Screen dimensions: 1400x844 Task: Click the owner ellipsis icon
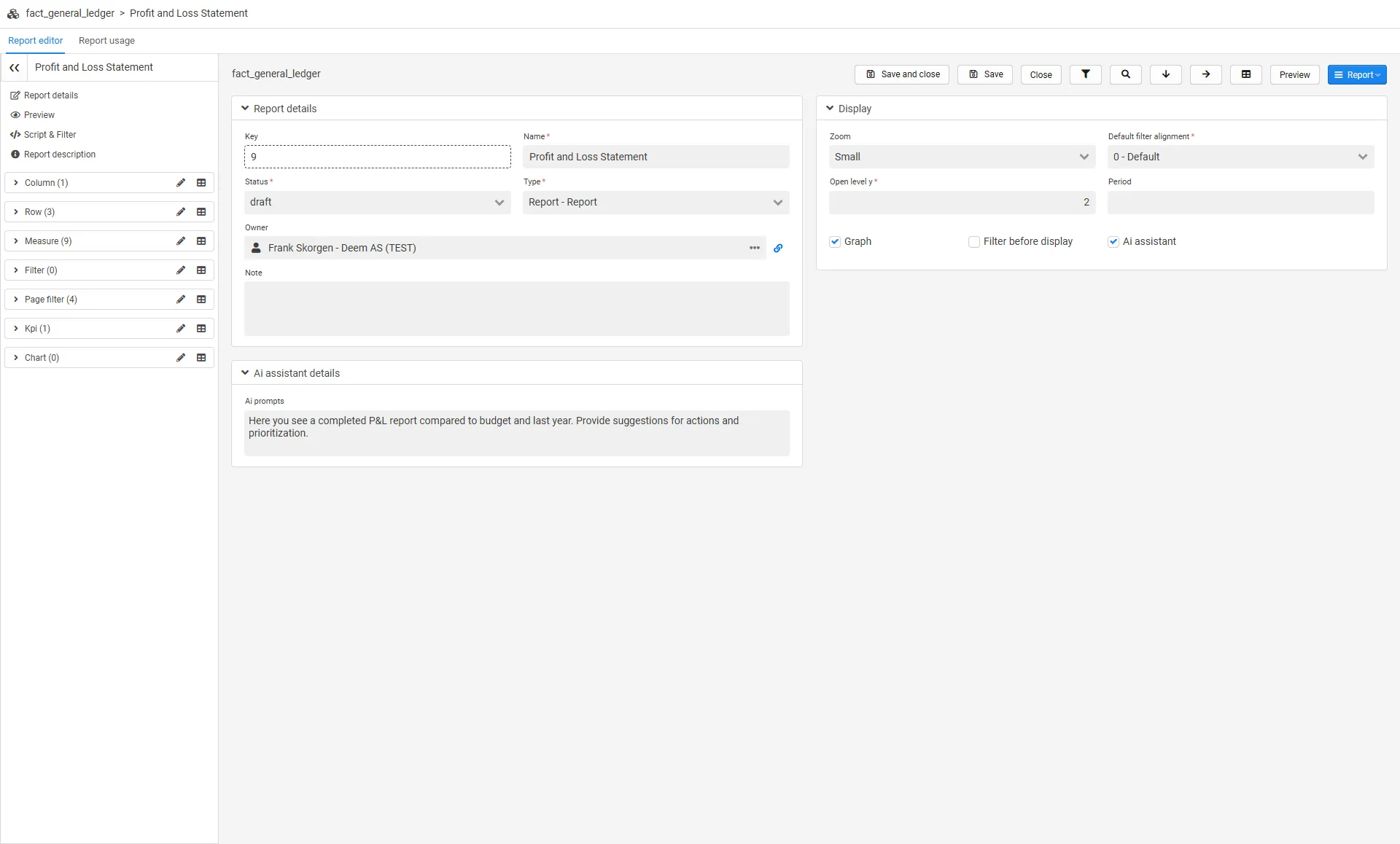tap(755, 248)
